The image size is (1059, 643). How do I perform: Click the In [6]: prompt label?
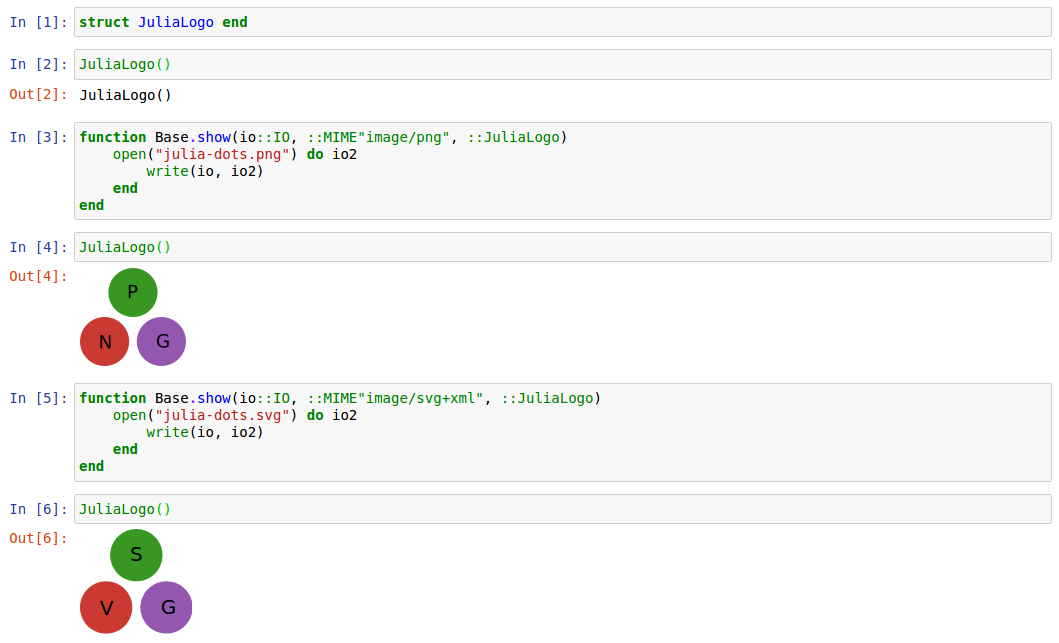[x=38, y=509]
